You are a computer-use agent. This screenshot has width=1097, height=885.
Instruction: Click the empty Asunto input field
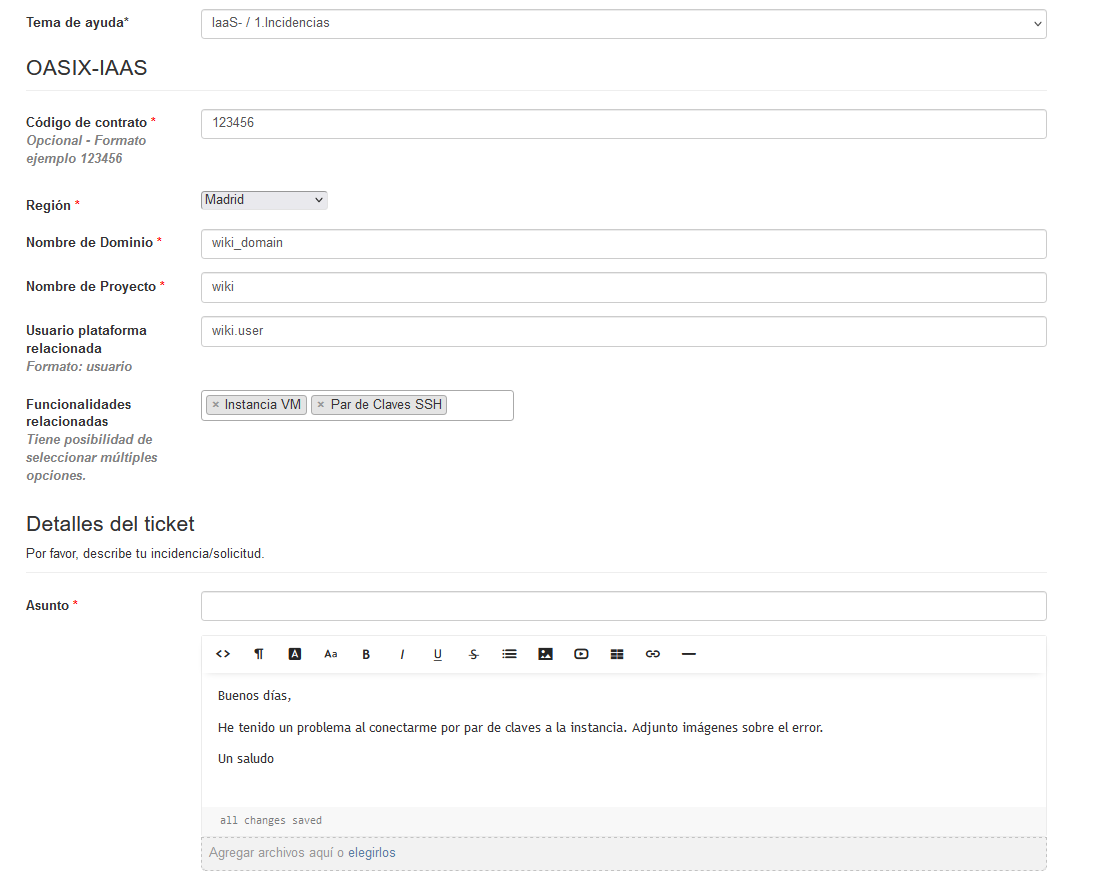tap(623, 606)
